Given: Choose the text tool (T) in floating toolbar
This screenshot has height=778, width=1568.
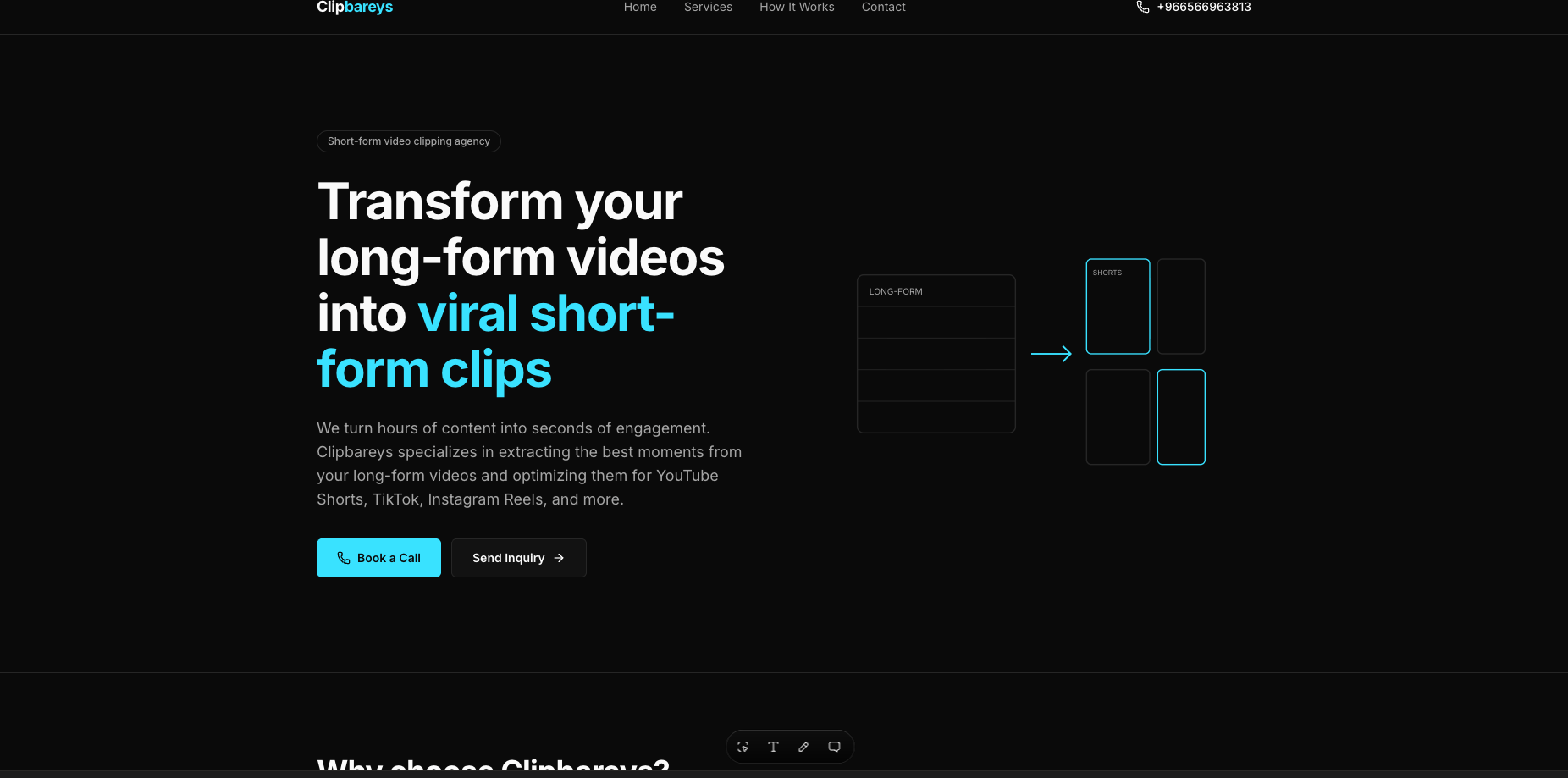Looking at the screenshot, I should (773, 747).
